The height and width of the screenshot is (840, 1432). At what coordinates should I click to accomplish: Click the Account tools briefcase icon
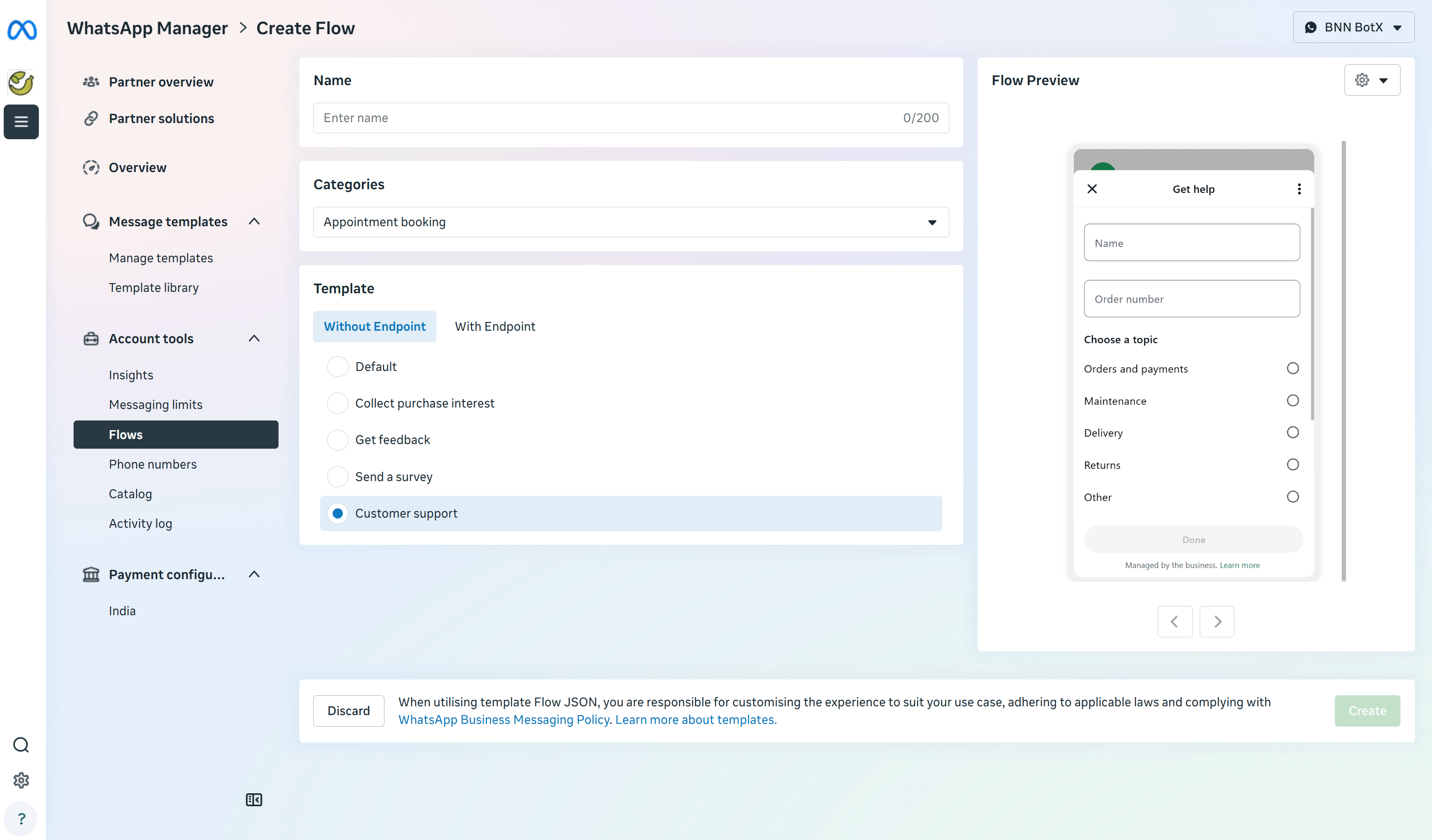click(91, 339)
